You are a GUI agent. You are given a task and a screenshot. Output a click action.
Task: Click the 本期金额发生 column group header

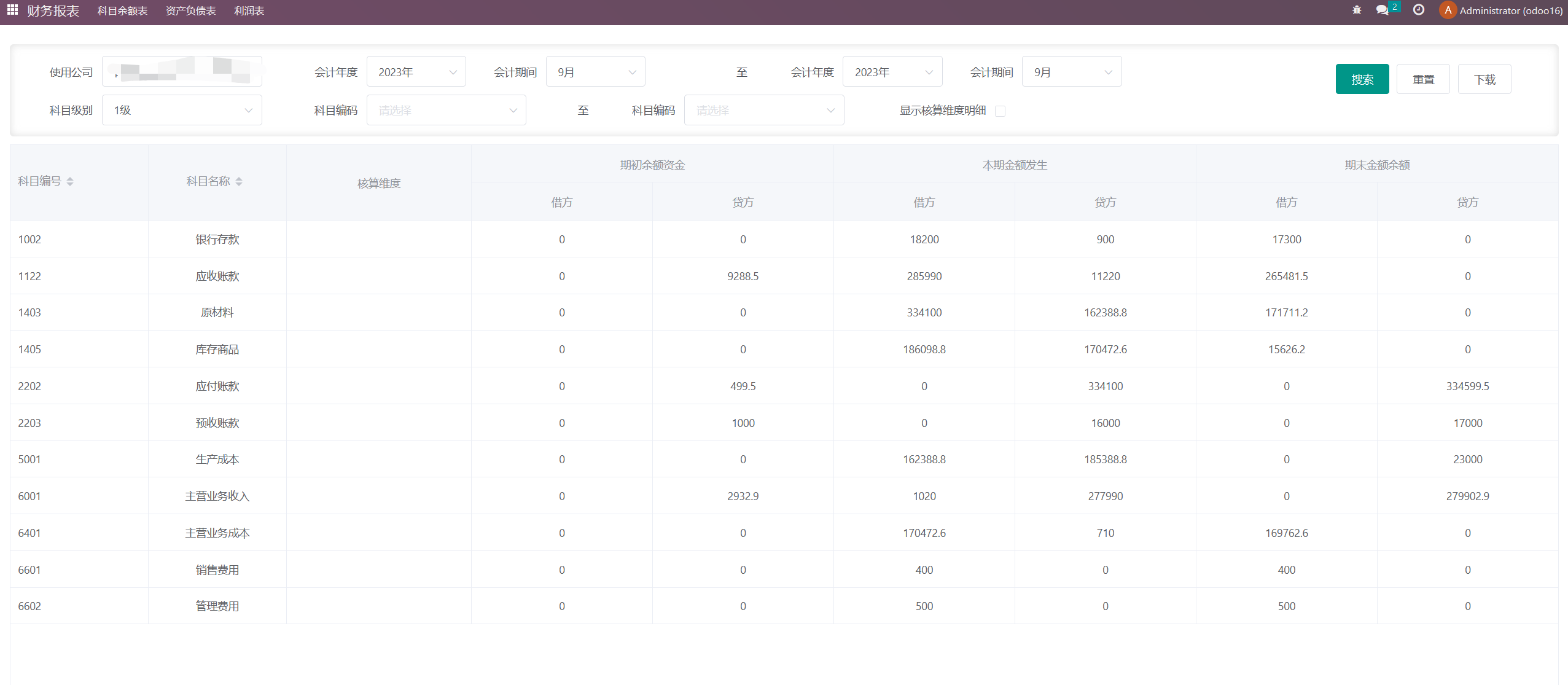coord(1015,165)
